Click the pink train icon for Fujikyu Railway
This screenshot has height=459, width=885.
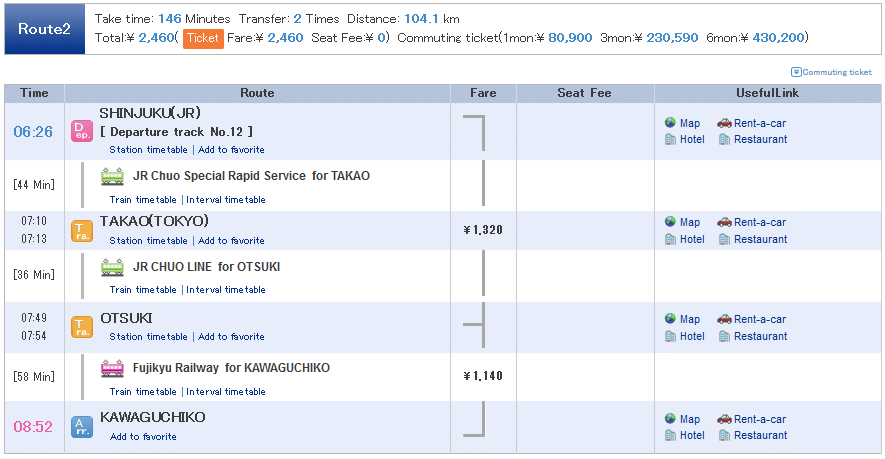pyautogui.click(x=112, y=369)
